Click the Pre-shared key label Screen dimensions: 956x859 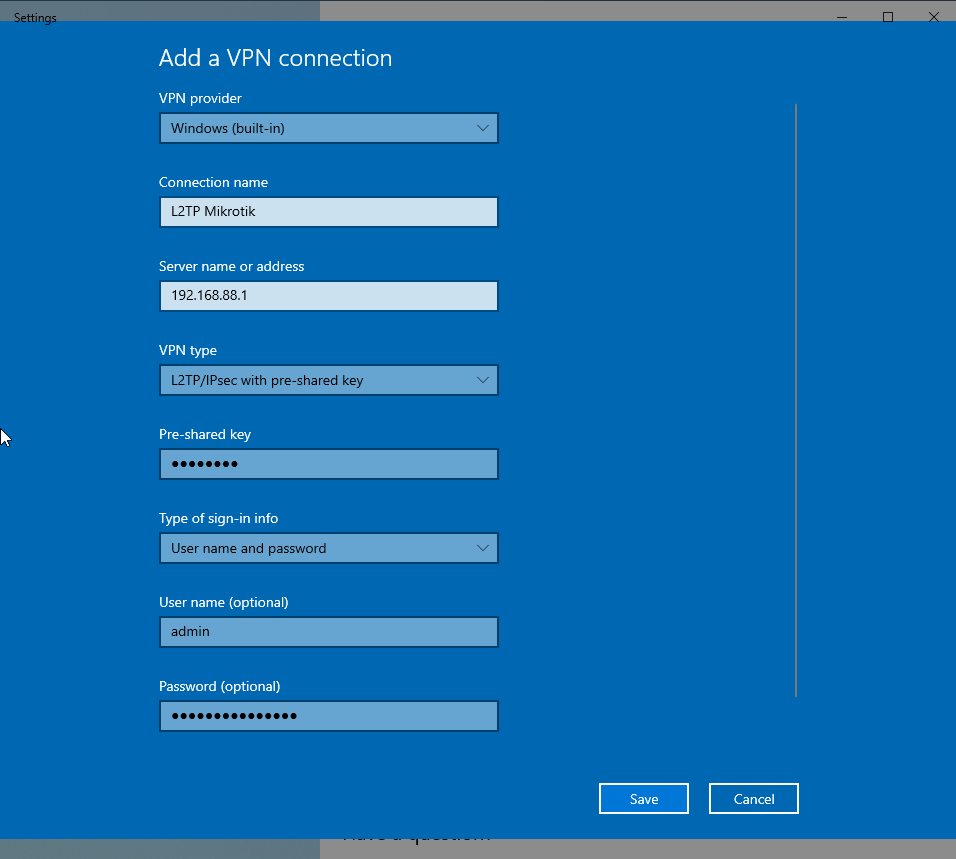(205, 434)
